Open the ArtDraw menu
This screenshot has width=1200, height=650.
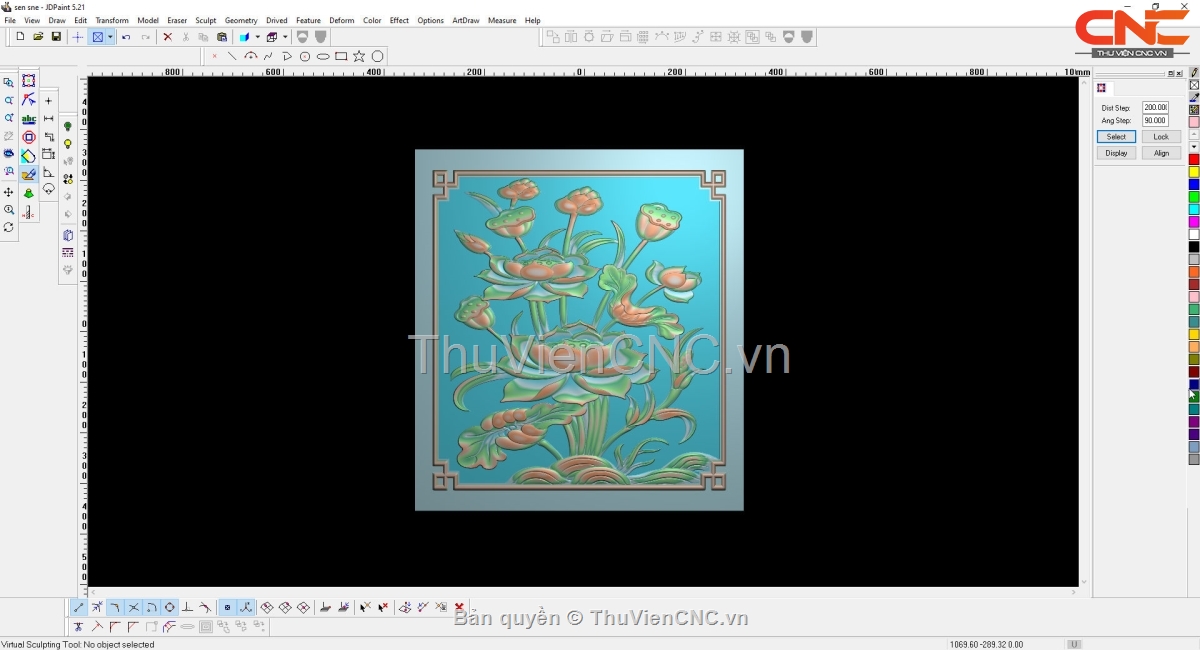coord(465,20)
